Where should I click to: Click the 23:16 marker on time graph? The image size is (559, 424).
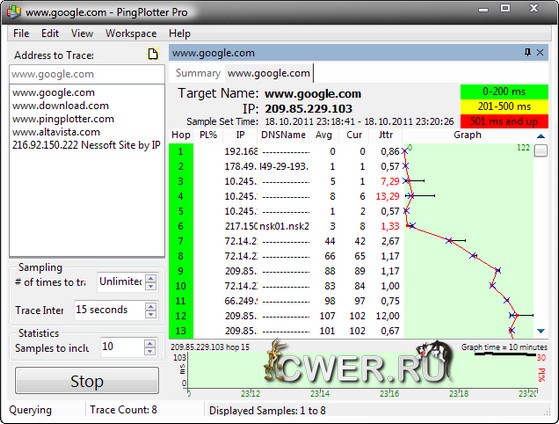[389, 394]
